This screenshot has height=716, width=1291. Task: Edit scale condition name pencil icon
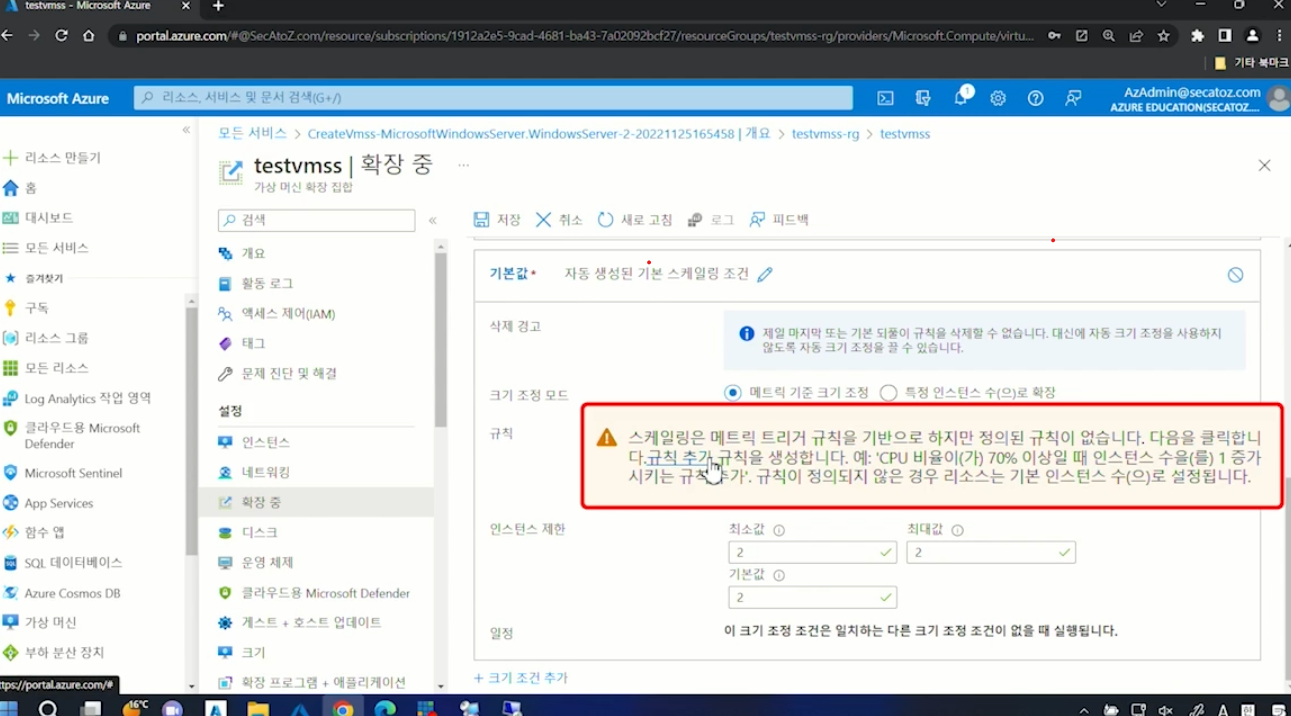[765, 275]
